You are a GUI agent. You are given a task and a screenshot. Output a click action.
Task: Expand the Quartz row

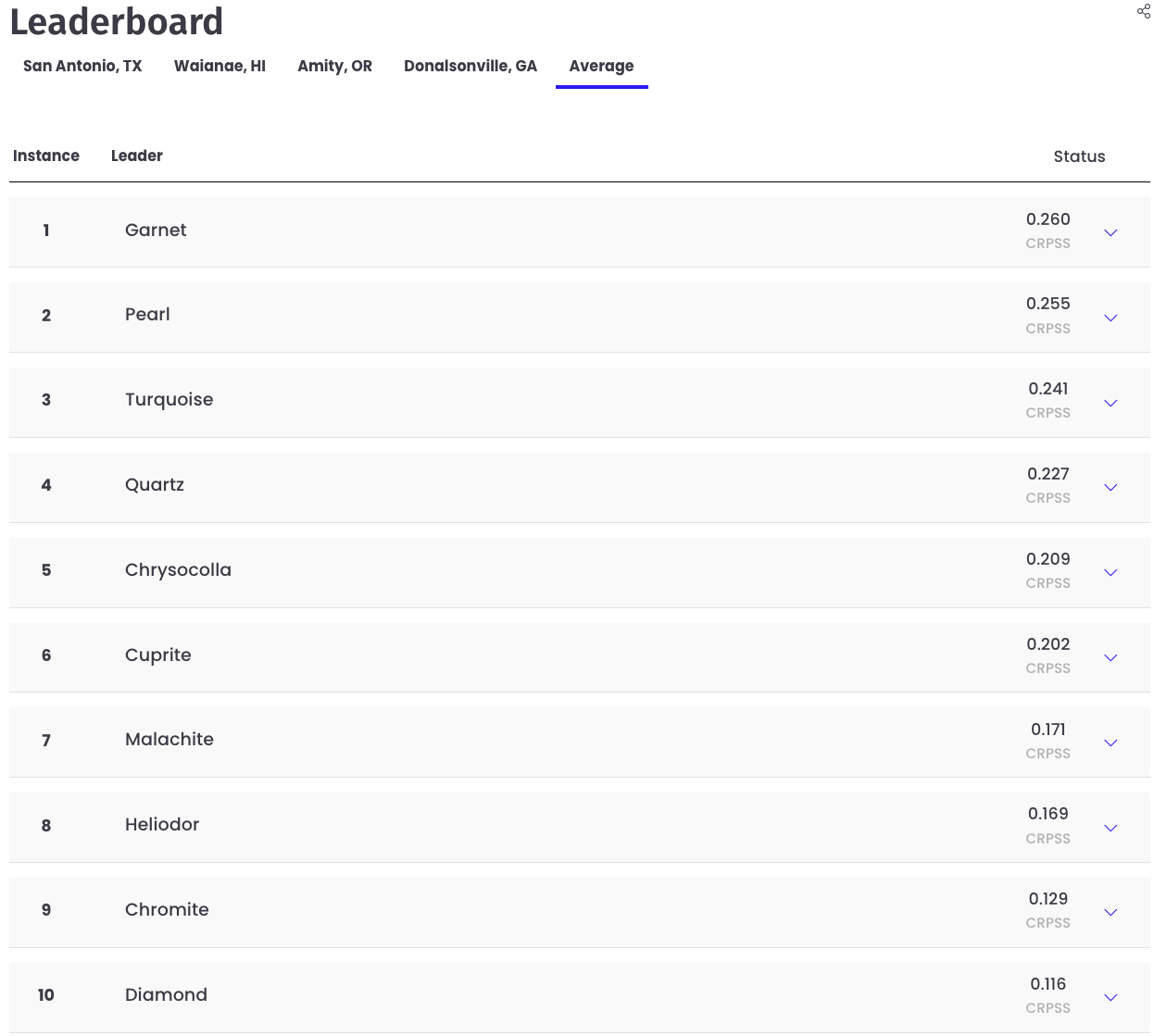point(1111,487)
